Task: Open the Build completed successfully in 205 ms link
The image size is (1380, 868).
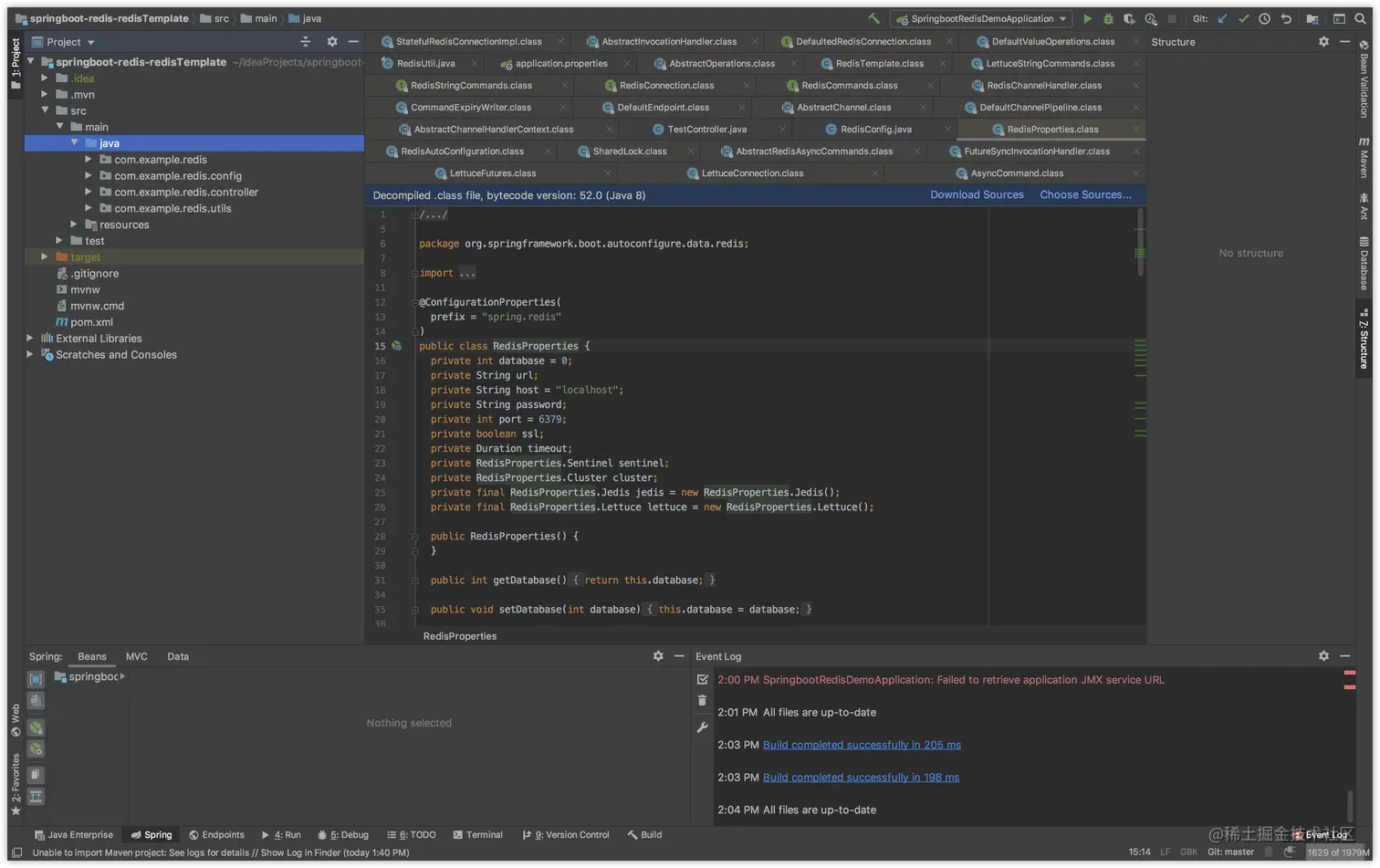Action: click(x=862, y=745)
